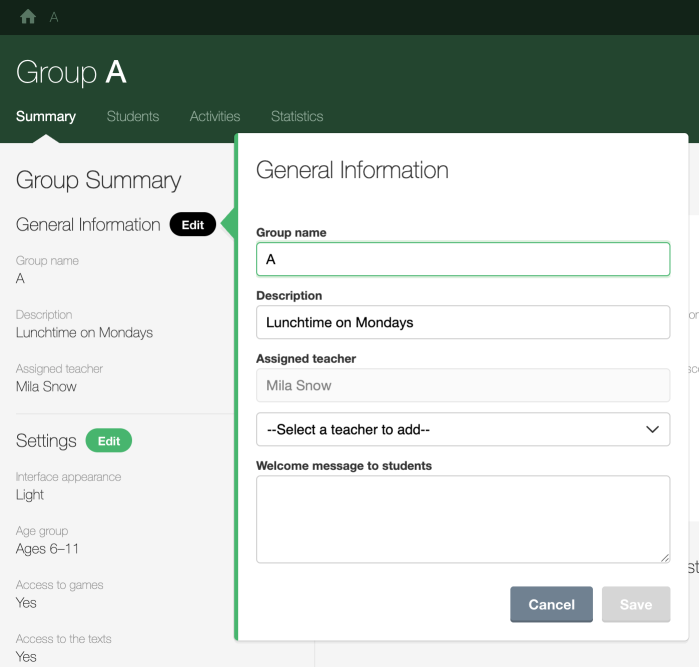The height and width of the screenshot is (667, 699).
Task: Click the Group name label in dialog
Action: pos(291,233)
